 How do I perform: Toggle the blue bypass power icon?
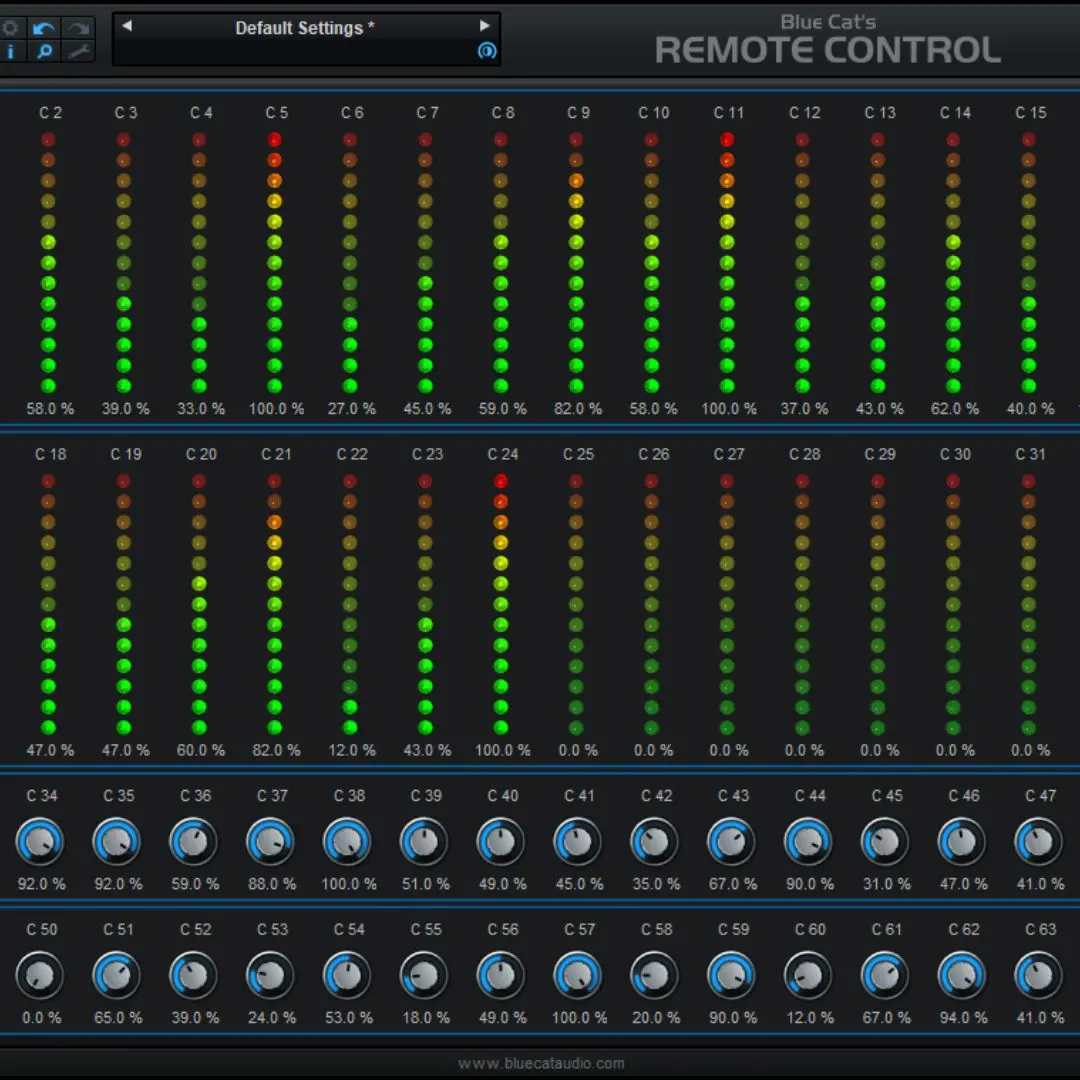[486, 51]
